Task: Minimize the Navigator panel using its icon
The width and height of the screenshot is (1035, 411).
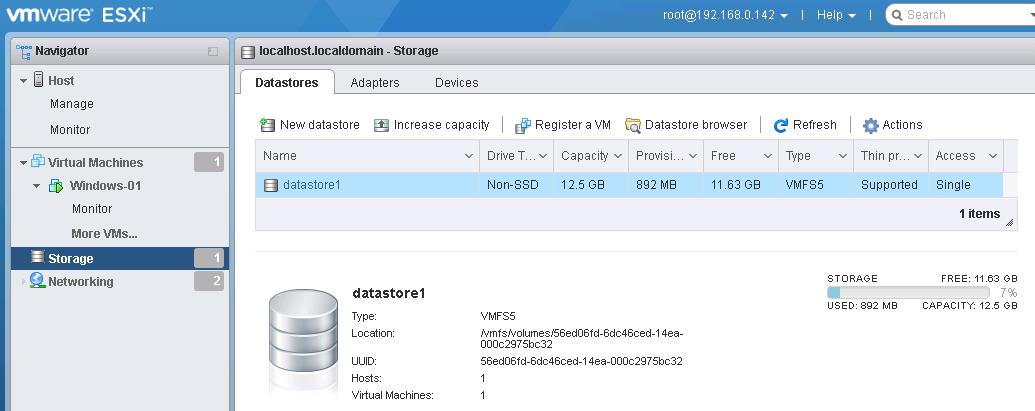Action: 212,51
